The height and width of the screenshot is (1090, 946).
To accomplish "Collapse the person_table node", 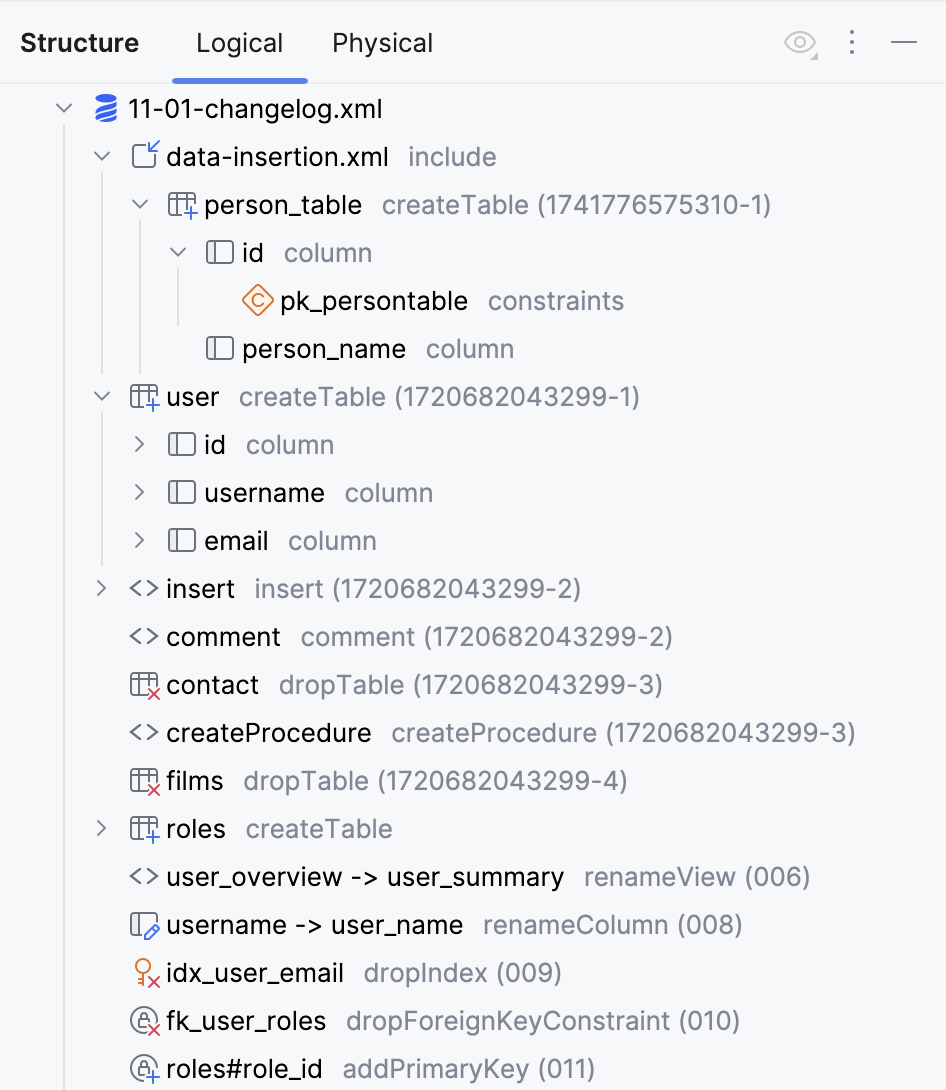I will pyautogui.click(x=140, y=204).
